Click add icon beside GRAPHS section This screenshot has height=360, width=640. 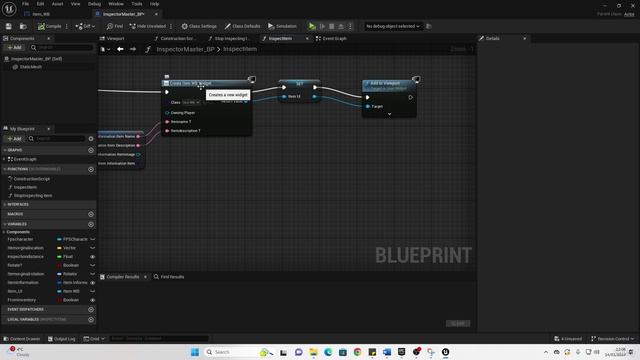[x=91, y=150]
